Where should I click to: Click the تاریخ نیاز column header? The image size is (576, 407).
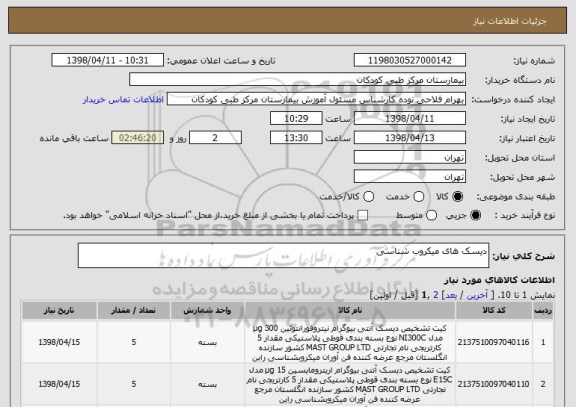[59, 311]
